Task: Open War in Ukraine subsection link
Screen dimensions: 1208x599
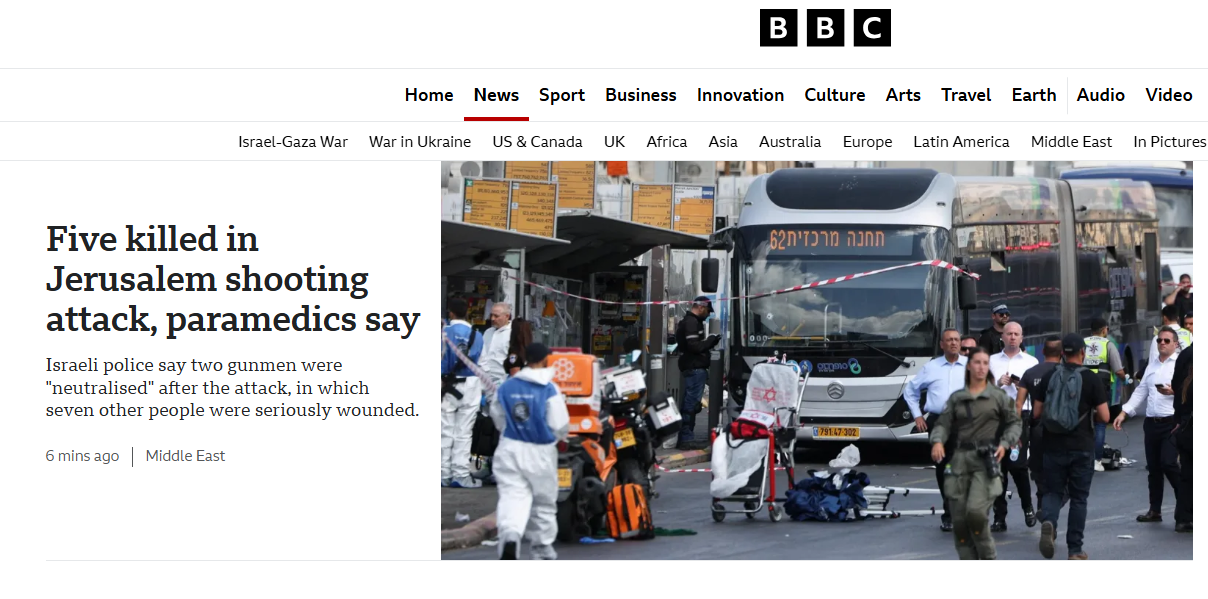Action: [420, 142]
